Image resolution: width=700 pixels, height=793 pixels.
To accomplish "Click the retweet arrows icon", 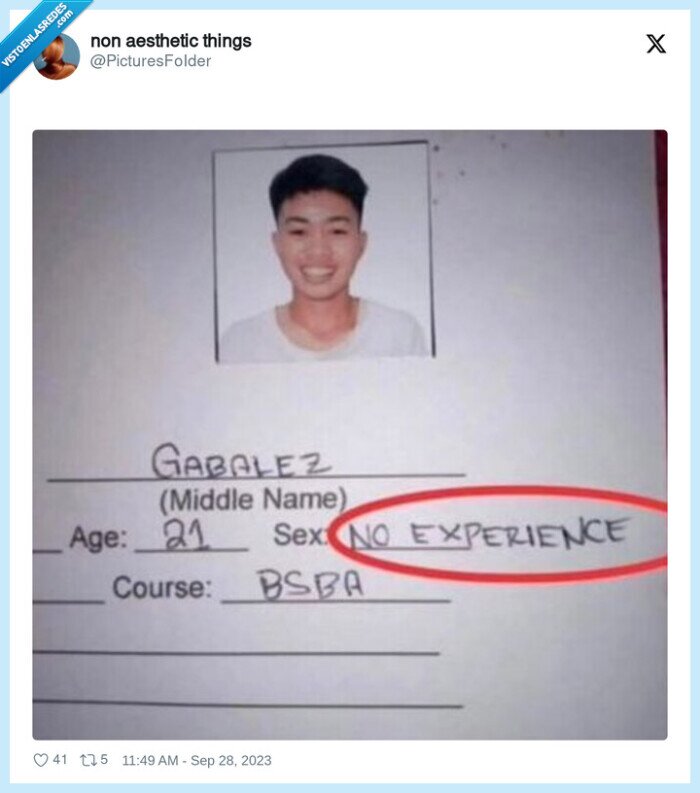I will coord(88,760).
